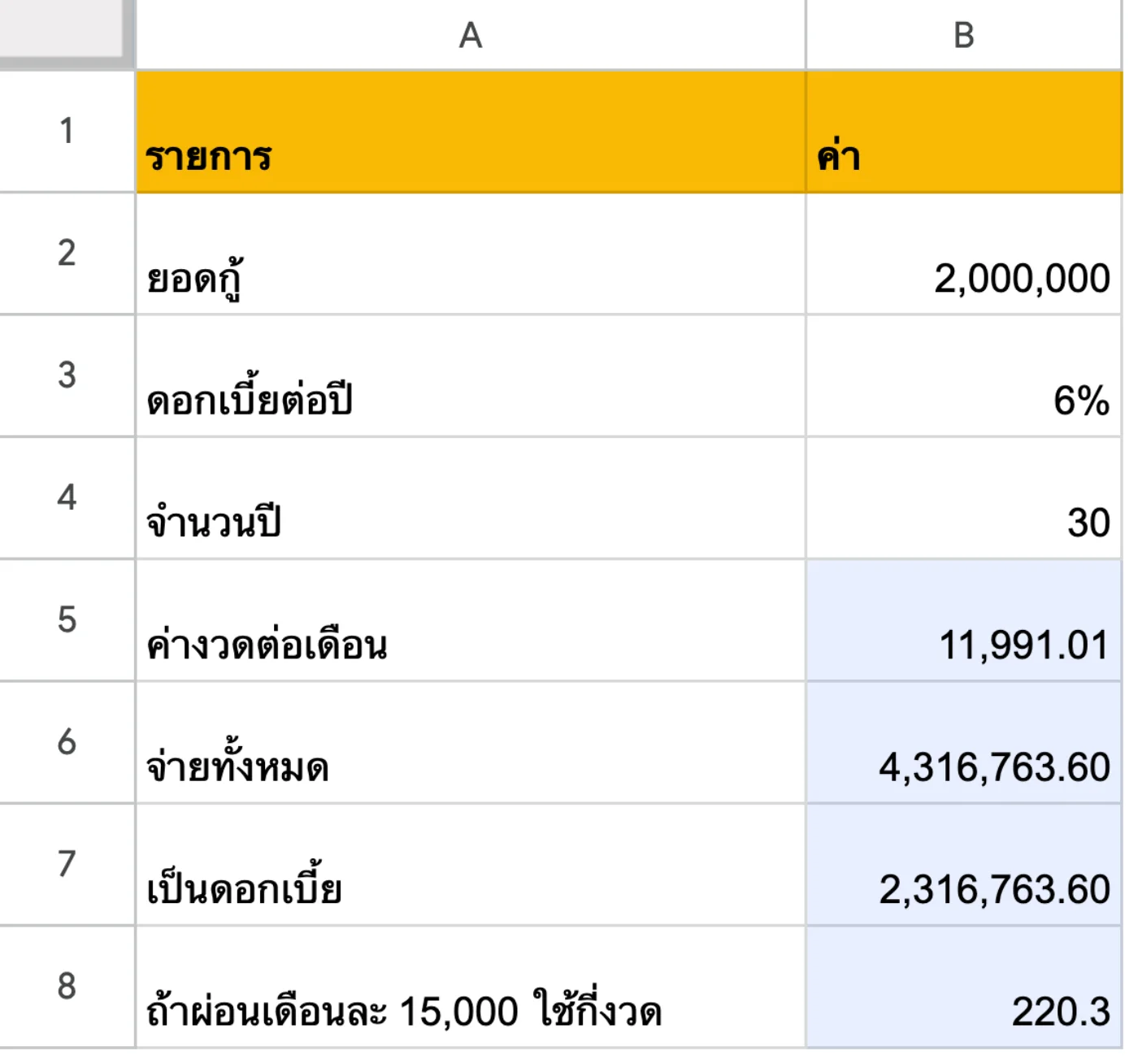This screenshot has width=1138, height=1064.
Task: Select the cell "จำนวนปี"
Action: pyautogui.click(x=471, y=497)
